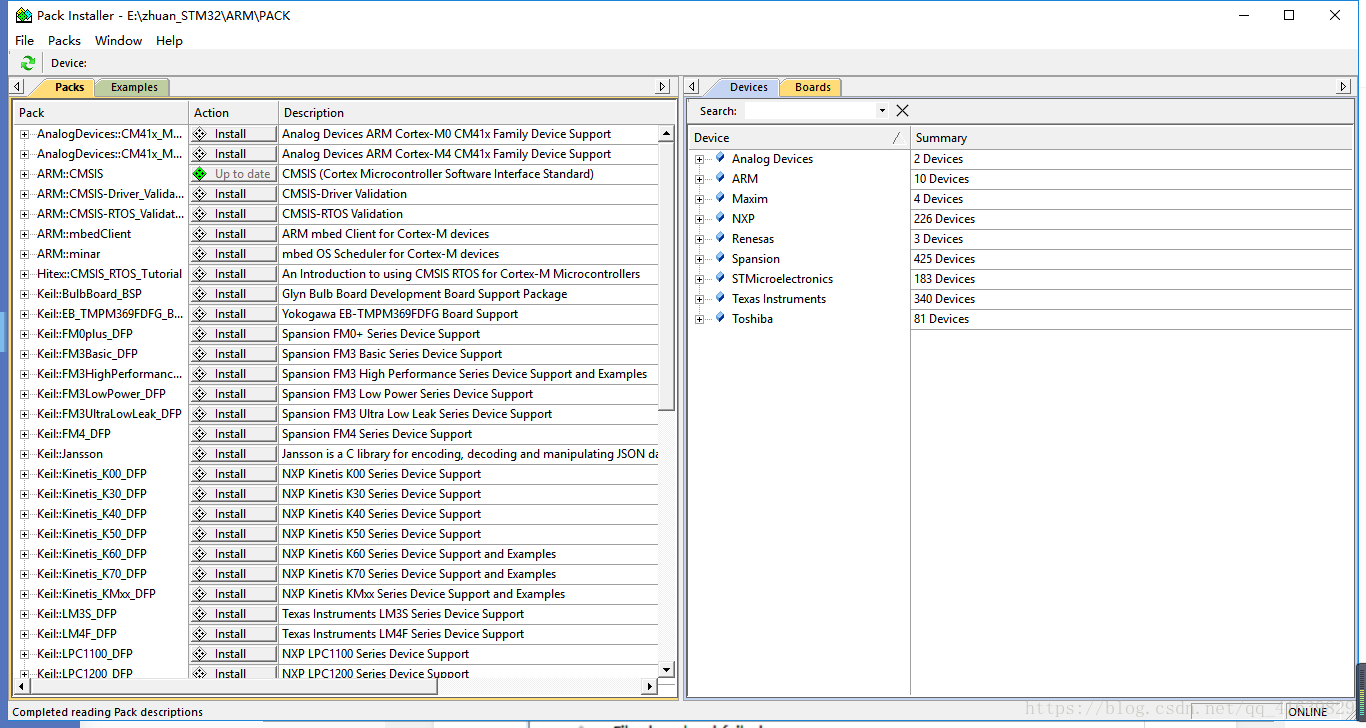Click the Renesas vendor icon
This screenshot has height=728, width=1366.
(x=720, y=238)
